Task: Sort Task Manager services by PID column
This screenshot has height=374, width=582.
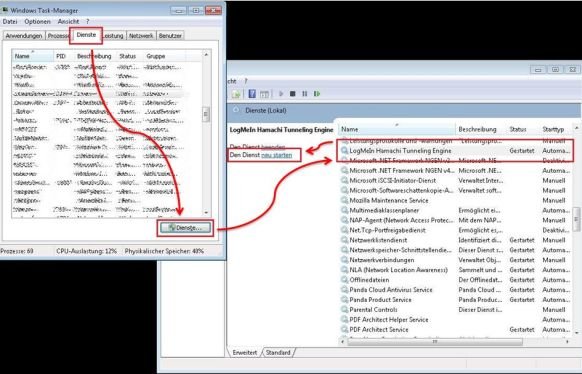Action: pos(63,56)
